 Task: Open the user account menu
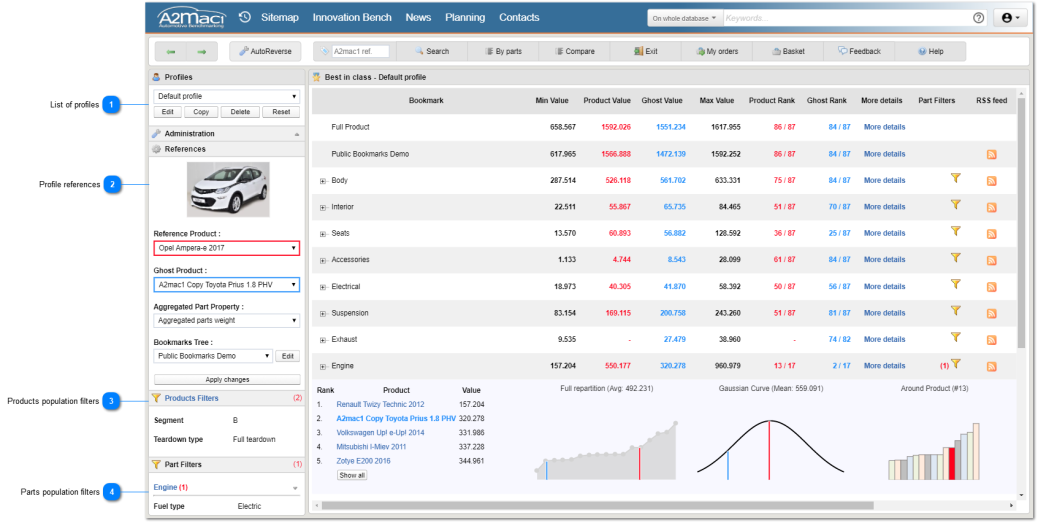pyautogui.click(x=1010, y=18)
